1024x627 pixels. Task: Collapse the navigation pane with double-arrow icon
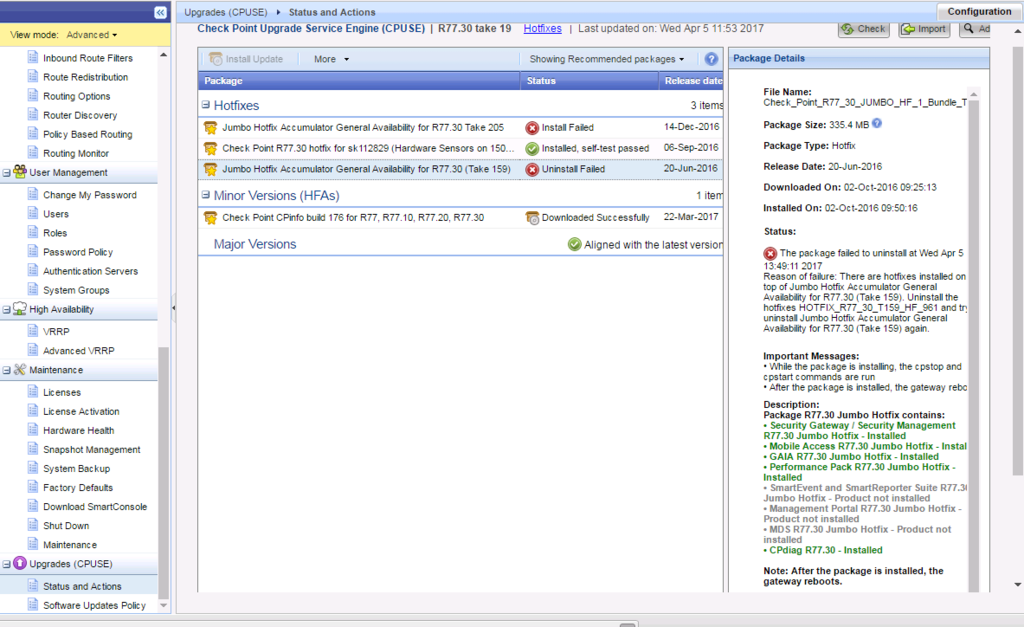point(160,12)
